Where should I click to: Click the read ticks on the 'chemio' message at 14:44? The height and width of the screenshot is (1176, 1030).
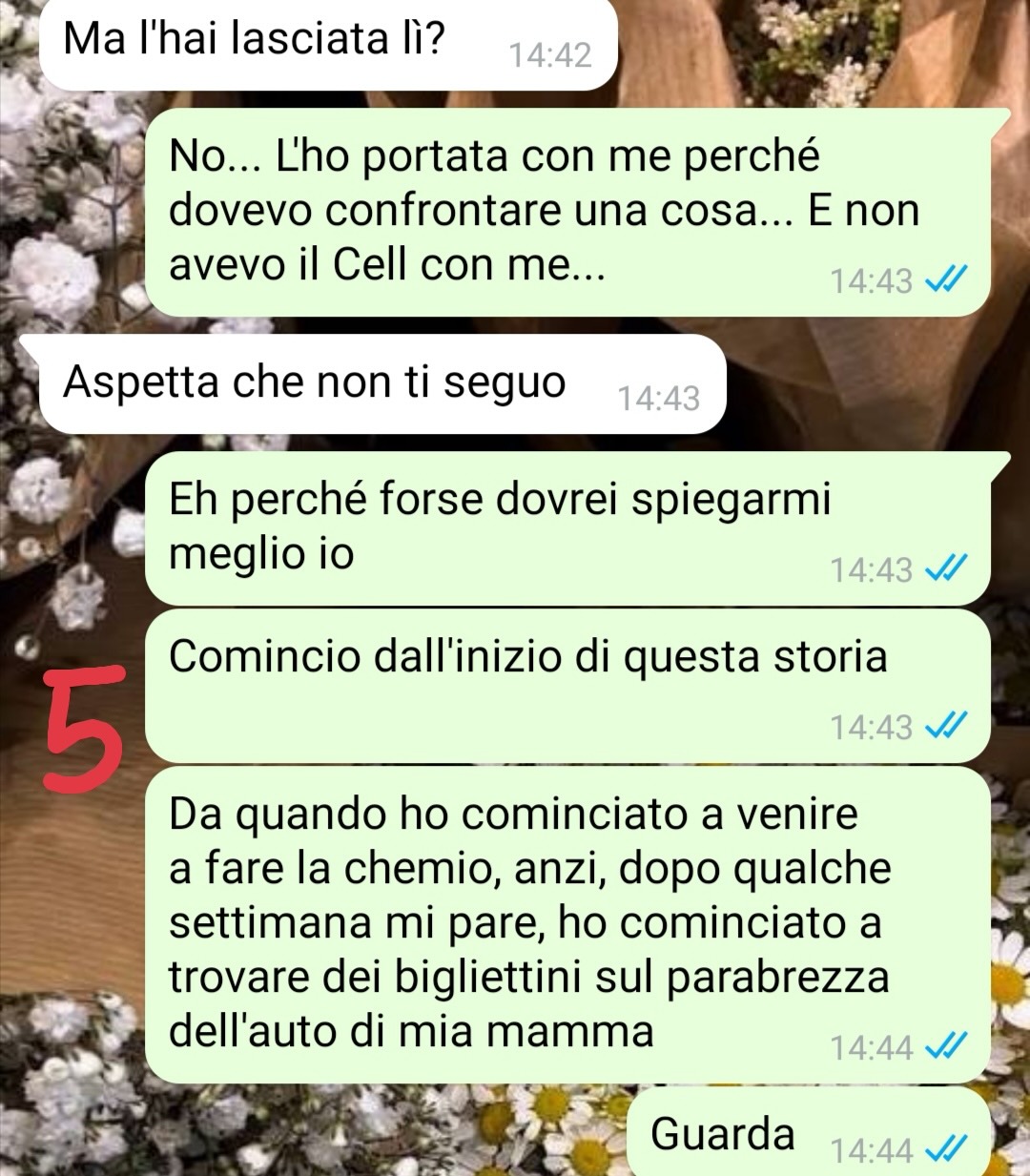click(x=947, y=1047)
